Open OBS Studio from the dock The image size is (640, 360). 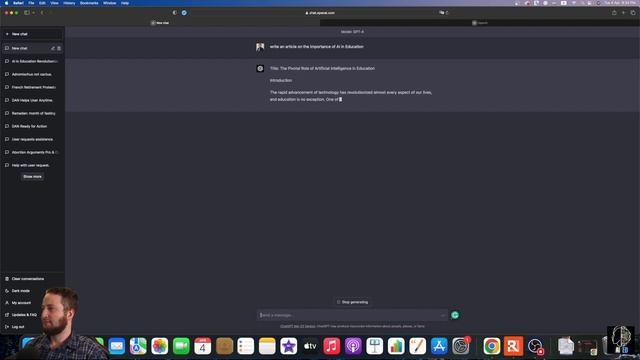point(535,346)
